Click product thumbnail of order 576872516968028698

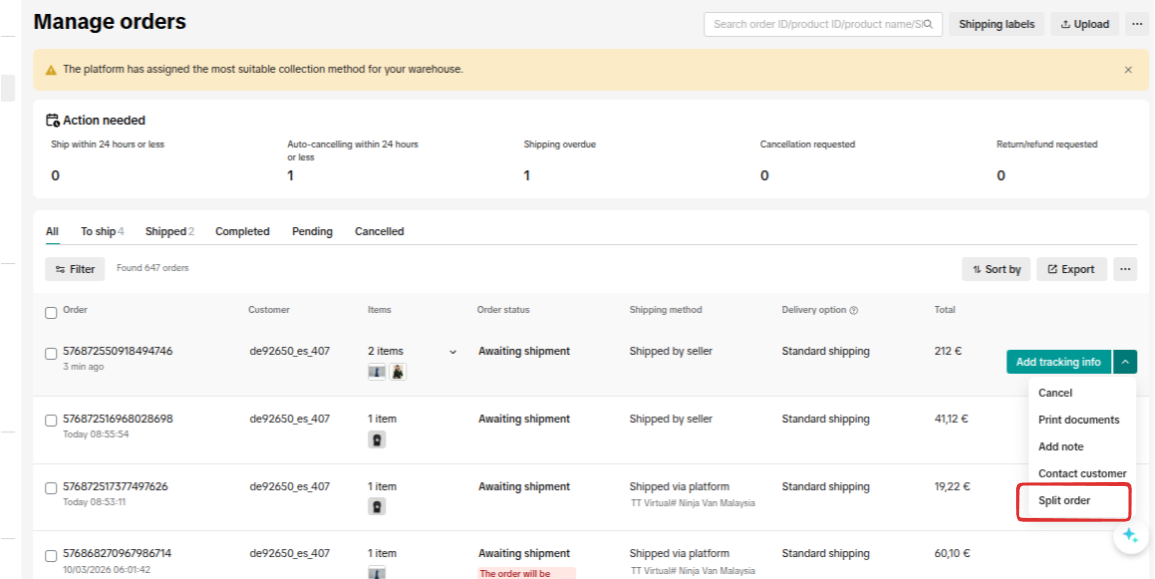coord(377,439)
